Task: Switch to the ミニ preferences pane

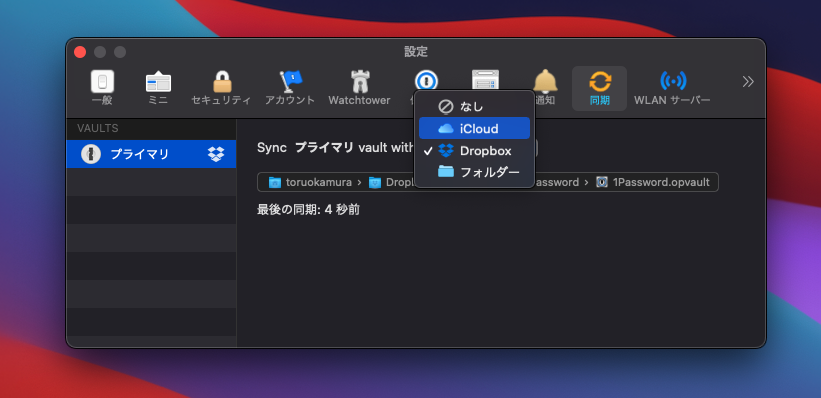Action: point(158,88)
